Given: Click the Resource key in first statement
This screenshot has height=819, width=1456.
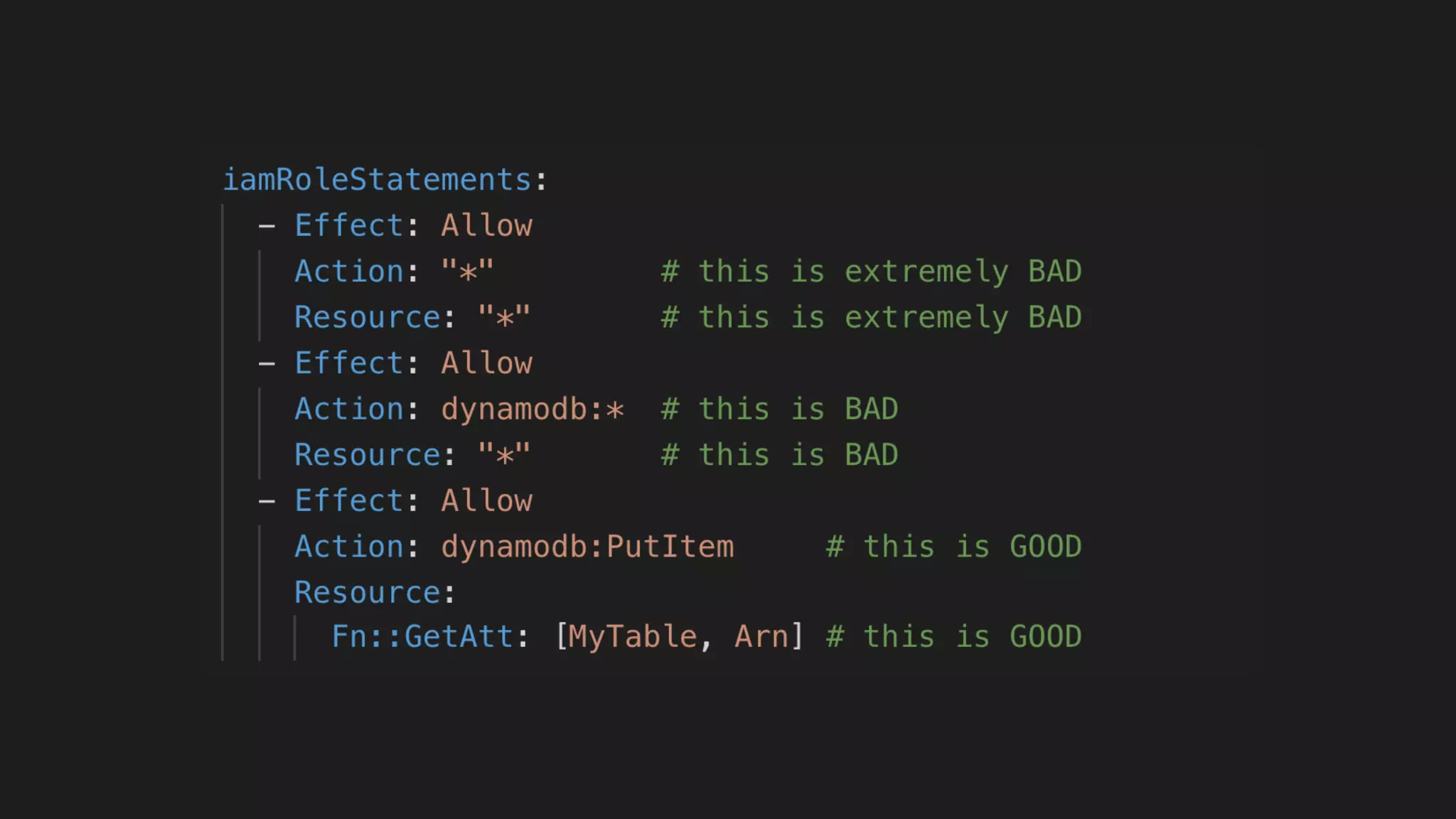Looking at the screenshot, I should pyautogui.click(x=367, y=317).
